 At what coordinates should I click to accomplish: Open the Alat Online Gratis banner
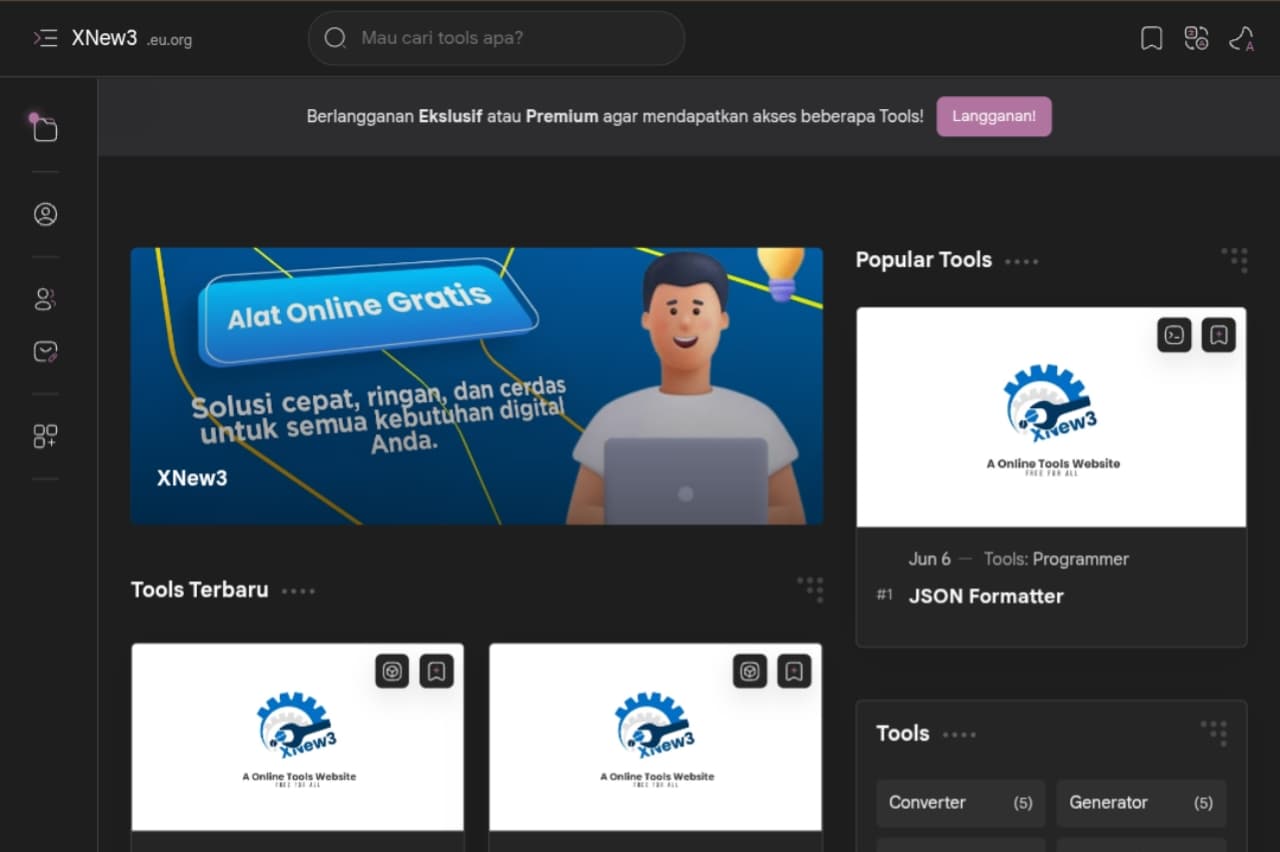point(477,386)
